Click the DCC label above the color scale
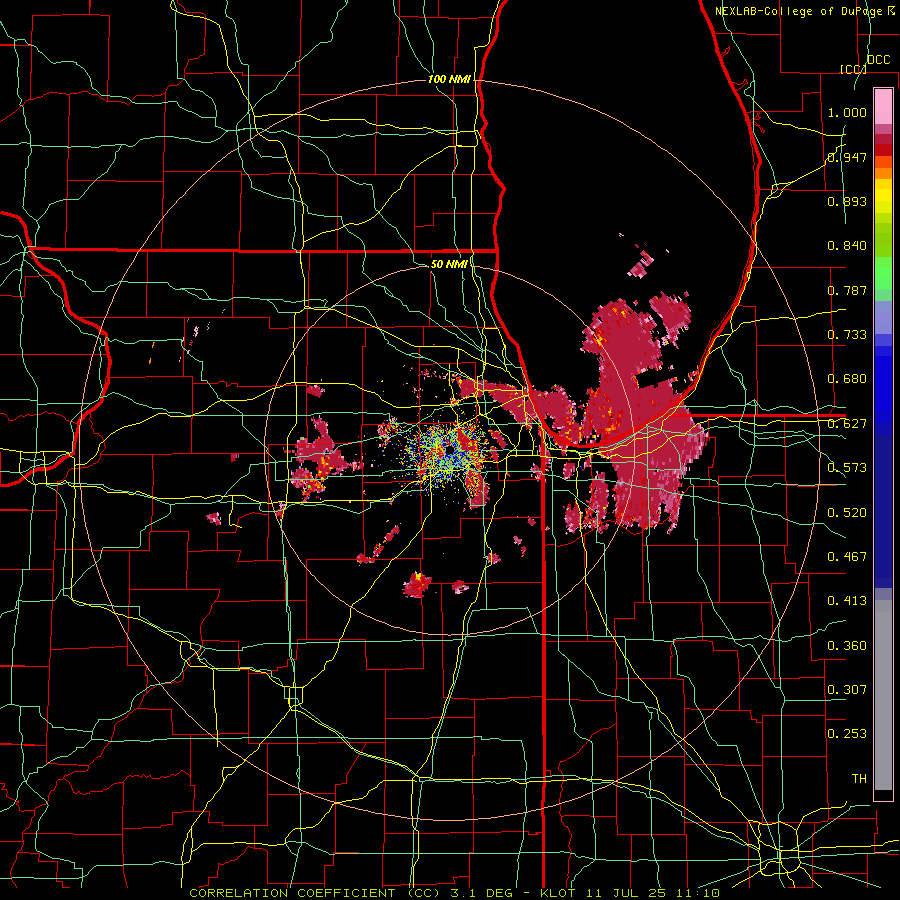This screenshot has width=900, height=900. click(x=878, y=60)
